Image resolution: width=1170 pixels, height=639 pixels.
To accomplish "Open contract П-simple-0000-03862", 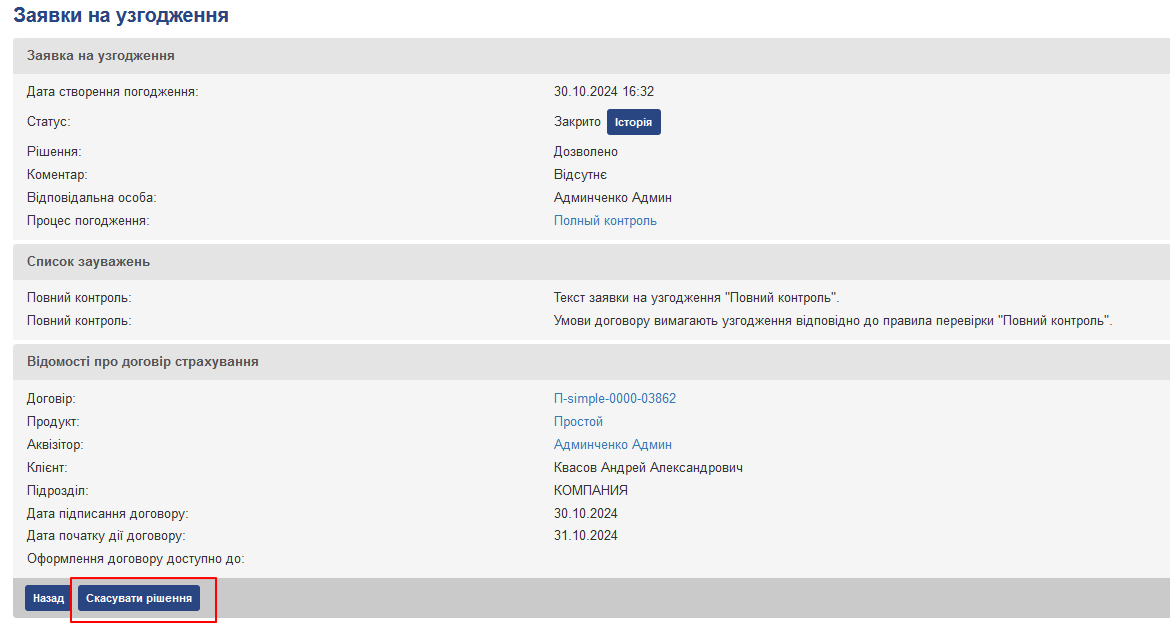I will 614,399.
